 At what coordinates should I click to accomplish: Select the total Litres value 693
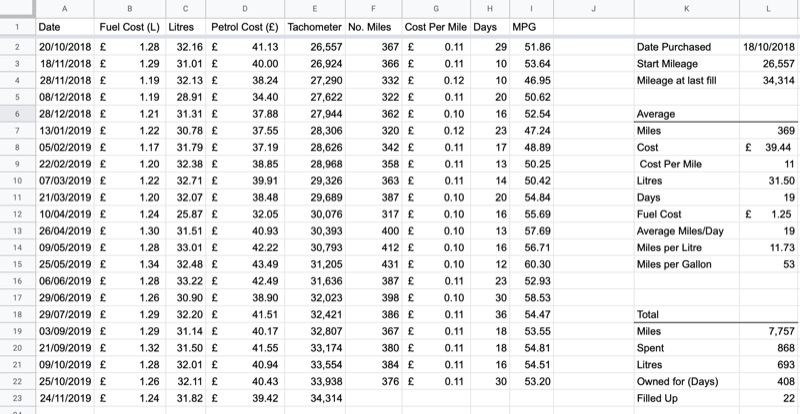769,364
